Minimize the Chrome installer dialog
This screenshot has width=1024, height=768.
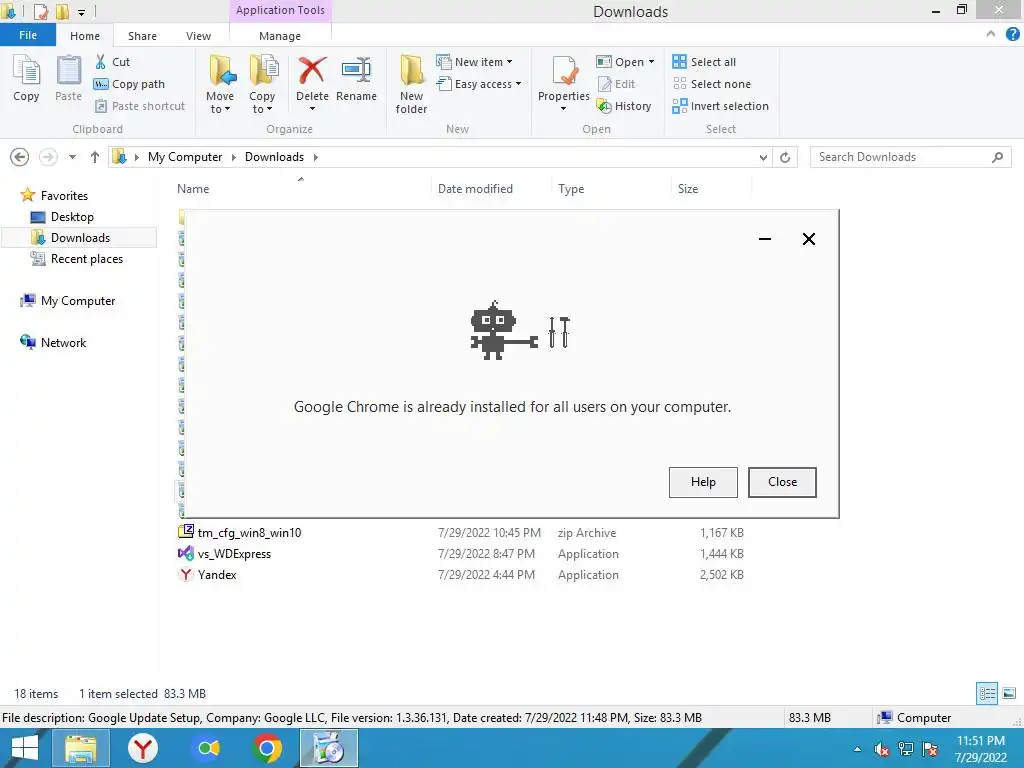tap(765, 239)
